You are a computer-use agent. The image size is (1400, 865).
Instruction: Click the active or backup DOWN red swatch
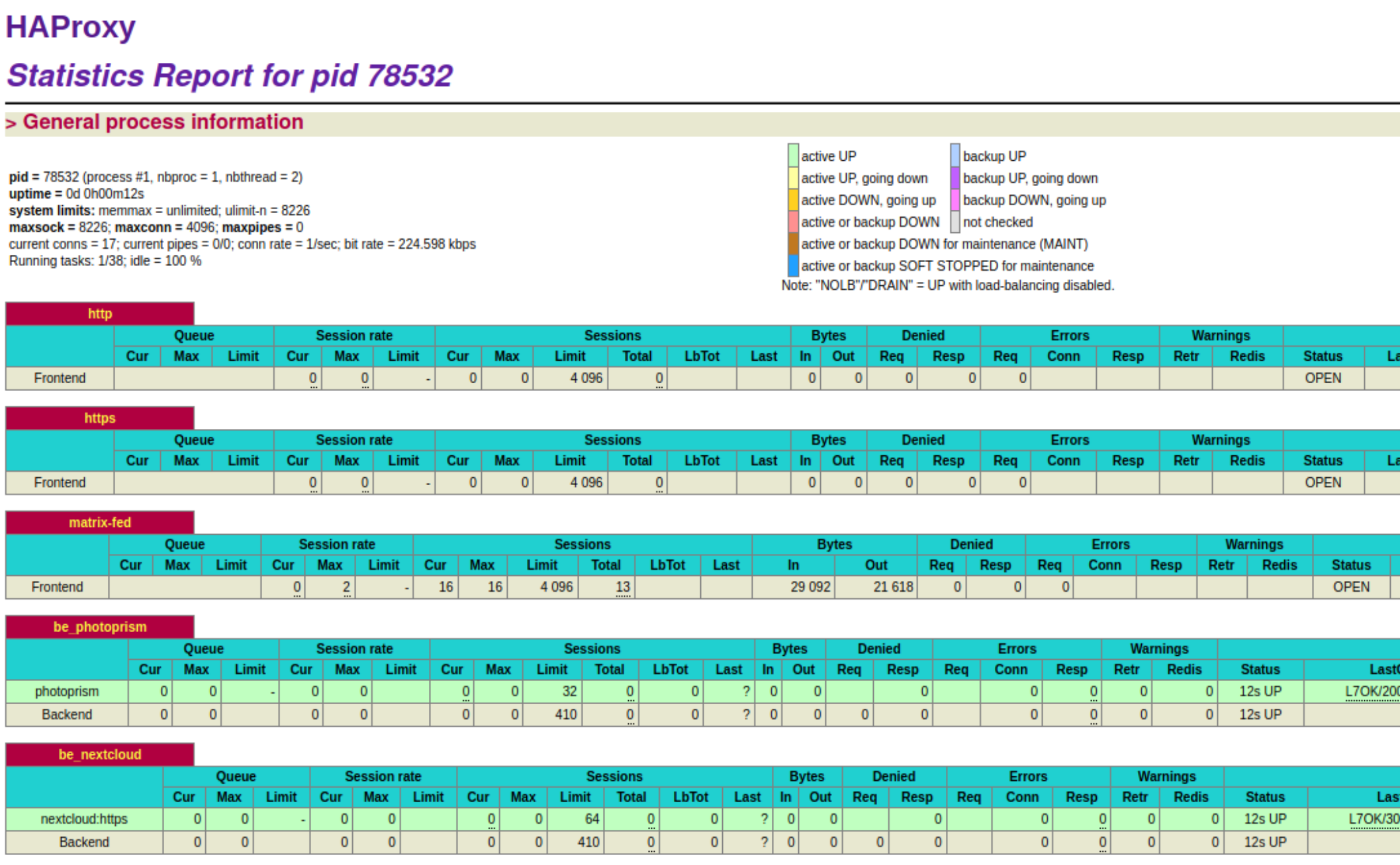coord(792,222)
